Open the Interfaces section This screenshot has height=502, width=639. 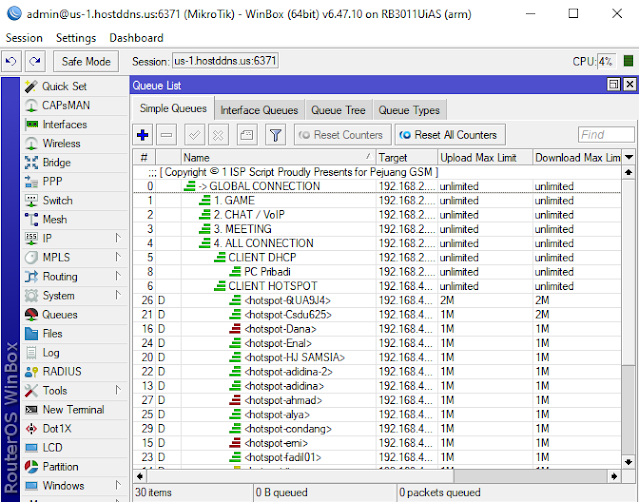click(x=64, y=124)
